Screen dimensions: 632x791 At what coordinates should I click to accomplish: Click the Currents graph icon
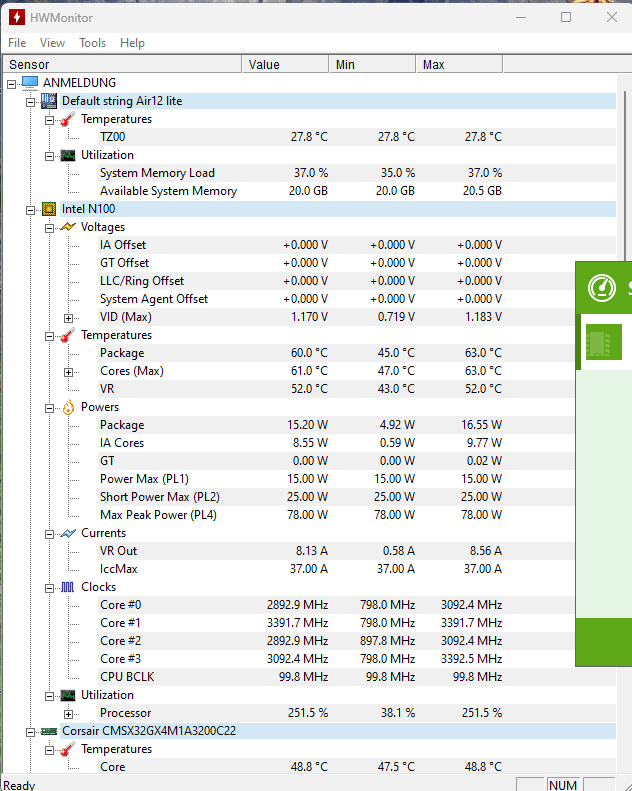click(x=68, y=533)
